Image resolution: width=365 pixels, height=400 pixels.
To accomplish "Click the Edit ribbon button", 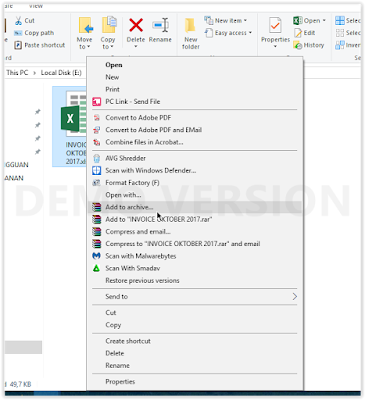I will tap(305, 33).
